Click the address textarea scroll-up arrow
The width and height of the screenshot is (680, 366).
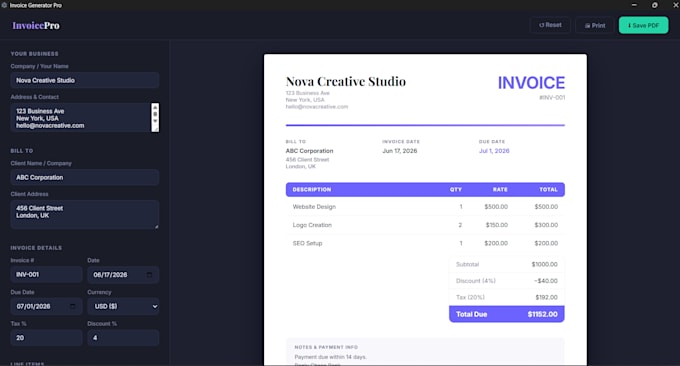click(155, 107)
